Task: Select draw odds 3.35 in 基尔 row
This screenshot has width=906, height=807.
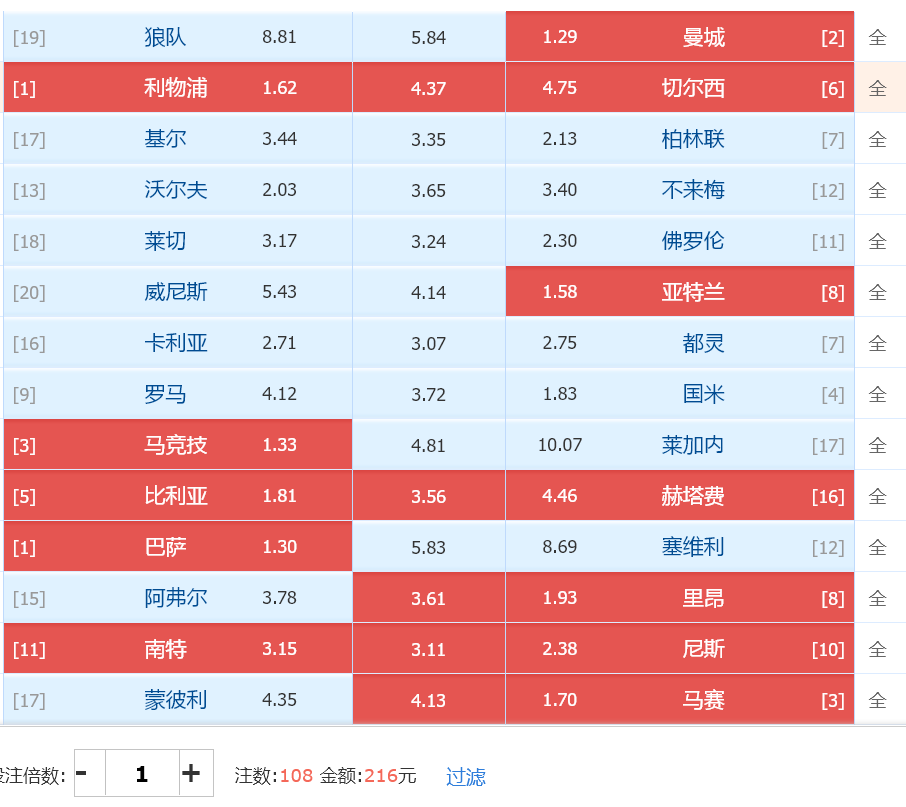Action: [x=429, y=139]
